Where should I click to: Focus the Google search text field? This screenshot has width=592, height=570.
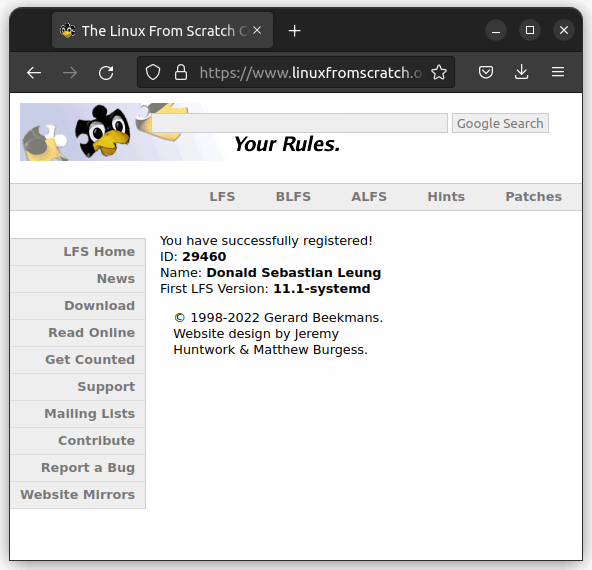pos(299,123)
